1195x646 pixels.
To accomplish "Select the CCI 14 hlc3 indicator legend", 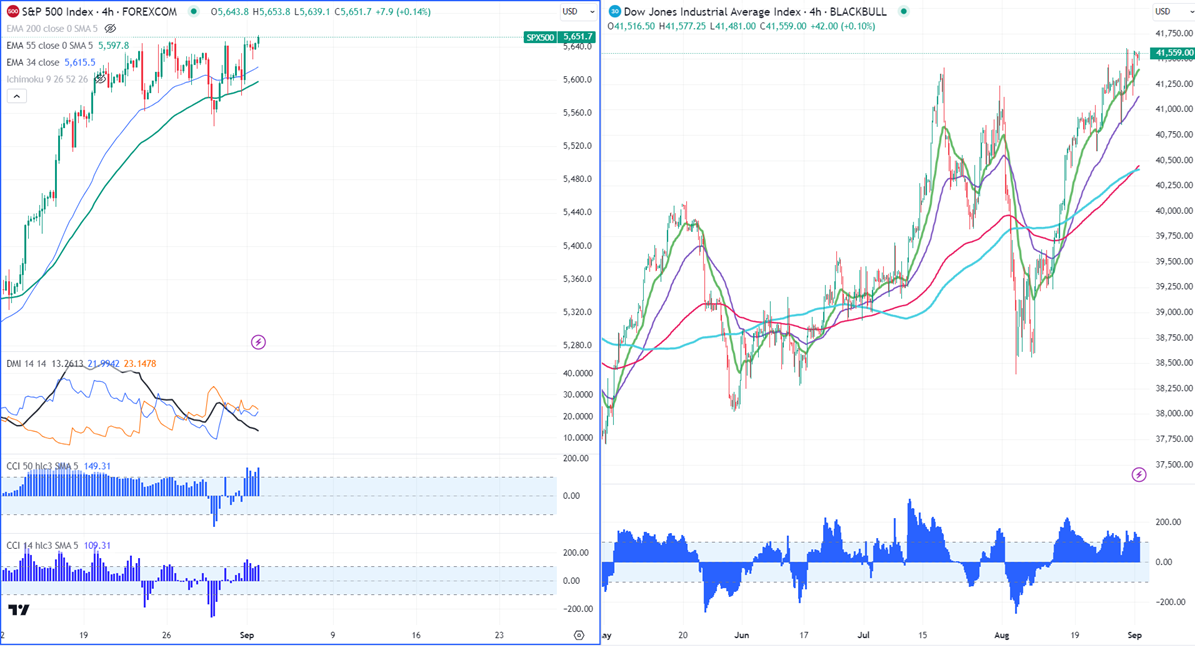I will tap(42, 545).
